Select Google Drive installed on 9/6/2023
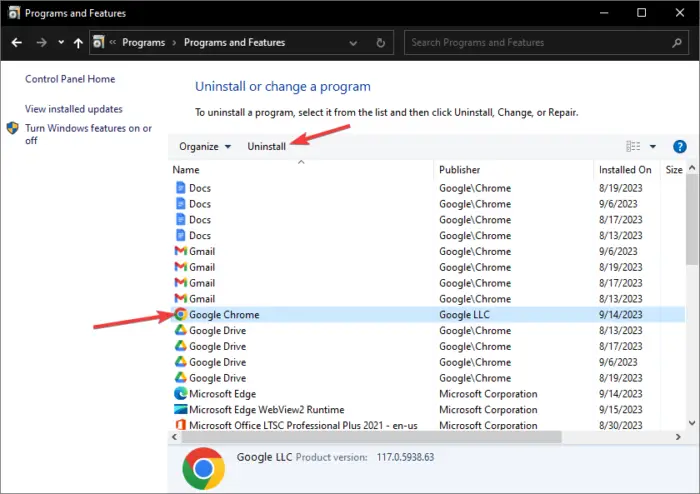This screenshot has width=700, height=494. point(428,362)
